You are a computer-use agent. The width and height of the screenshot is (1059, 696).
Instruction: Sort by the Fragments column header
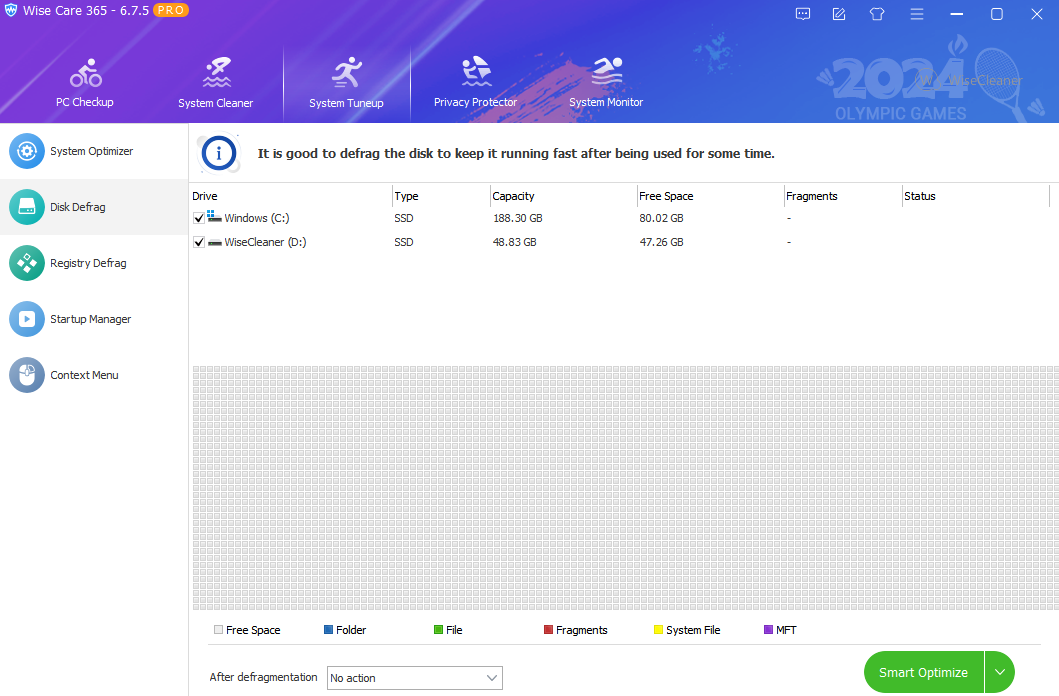coord(811,196)
